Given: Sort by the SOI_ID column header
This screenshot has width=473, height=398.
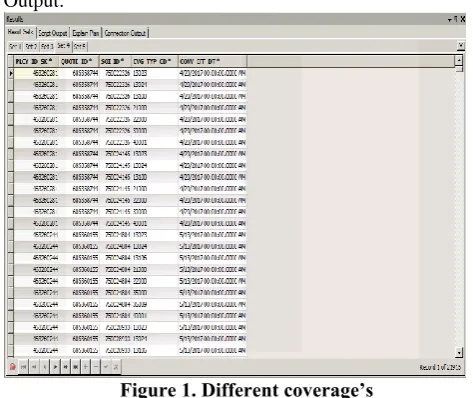Looking at the screenshot, I should (116, 61).
